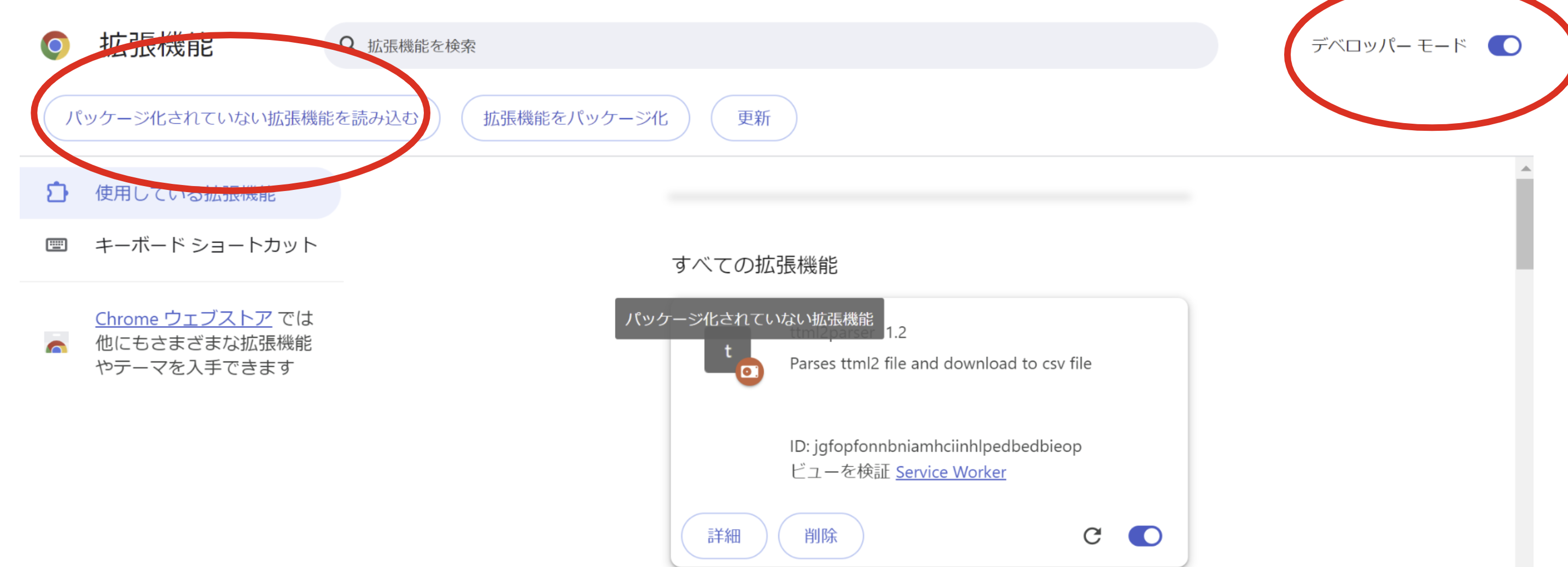Click the Chrome logo icon
This screenshot has width=1568, height=567.
coord(55,45)
